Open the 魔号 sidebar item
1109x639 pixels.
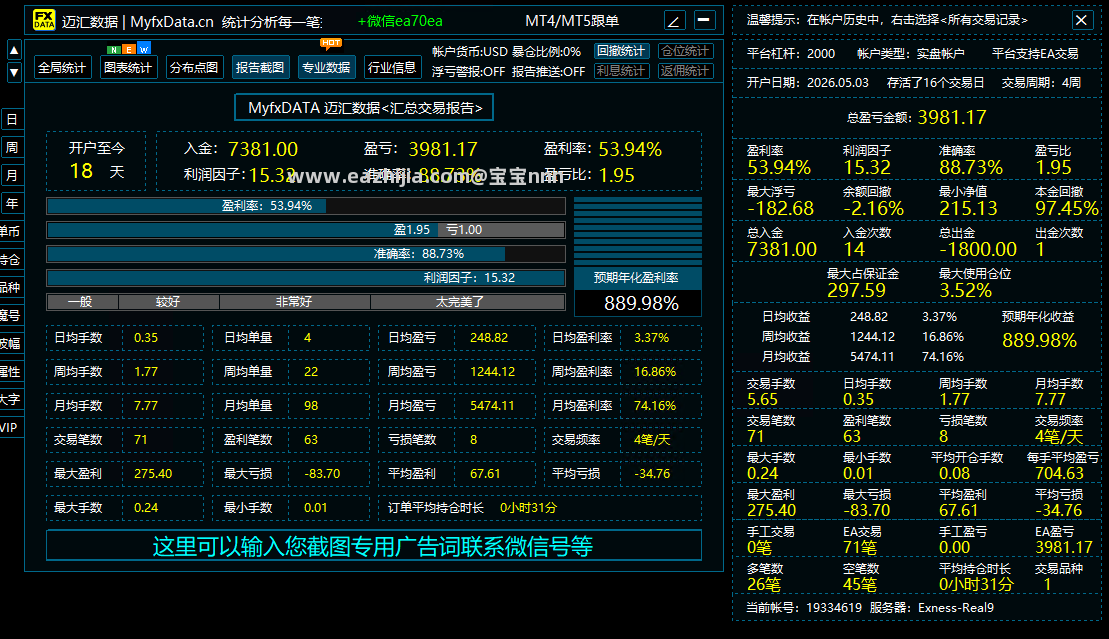point(11,316)
